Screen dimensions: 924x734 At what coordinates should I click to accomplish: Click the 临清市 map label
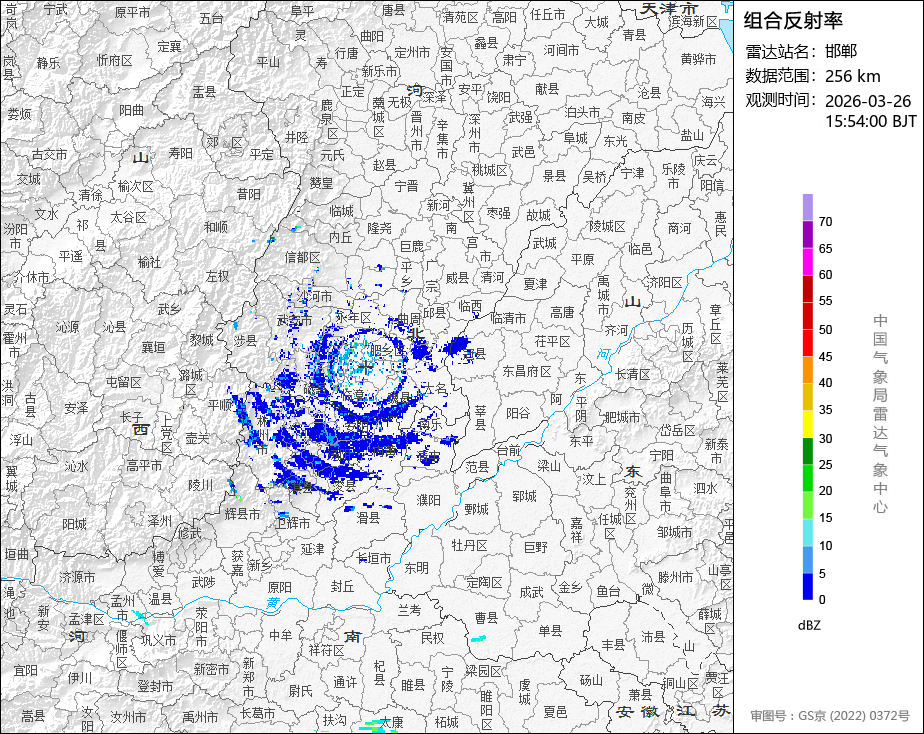point(508,318)
